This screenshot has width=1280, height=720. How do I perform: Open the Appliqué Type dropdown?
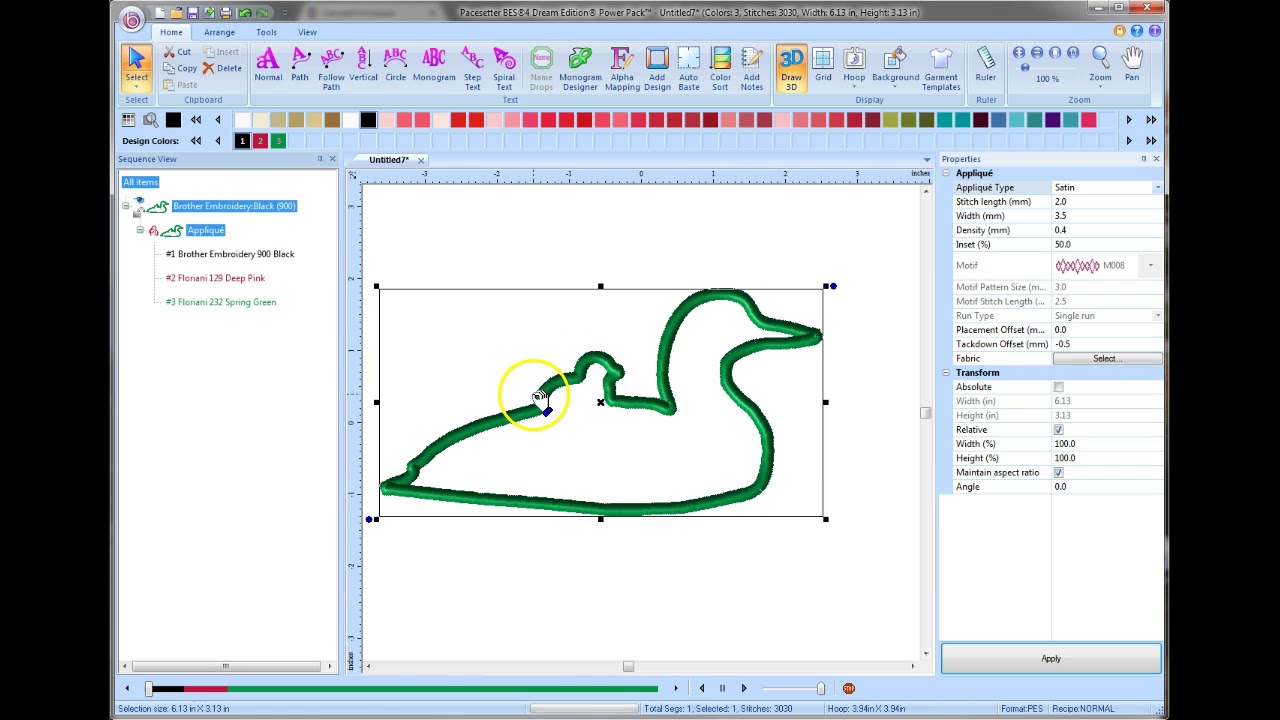1158,188
